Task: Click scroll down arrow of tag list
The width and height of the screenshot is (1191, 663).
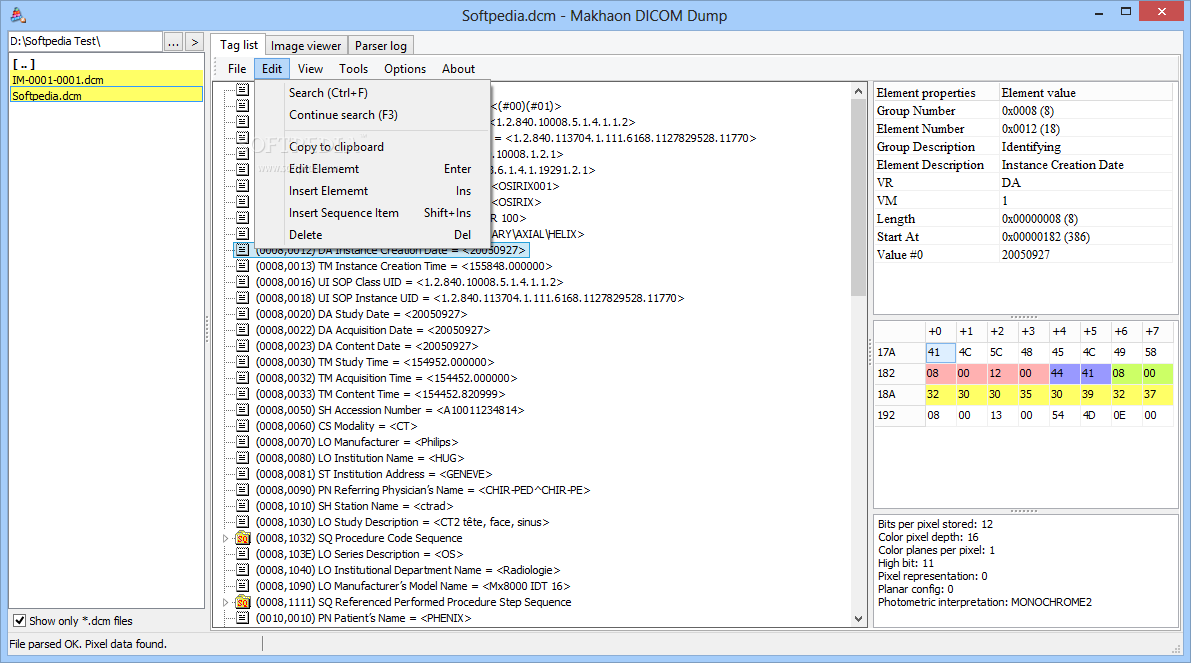Action: (858, 618)
